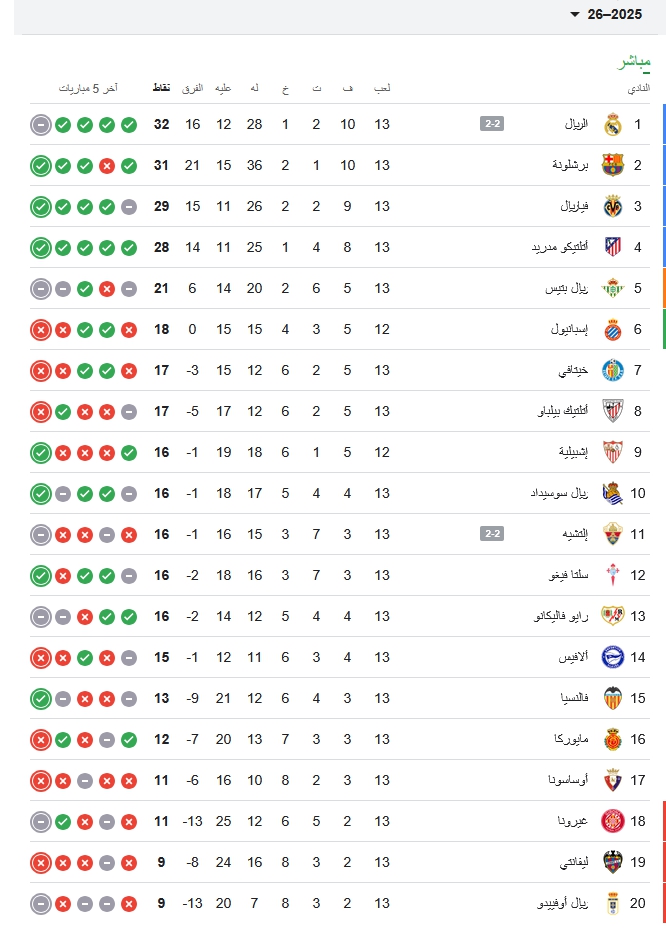This screenshot has height=943, width=666.
Task: Click the Athletic Bilbao club crest
Action: click(x=612, y=411)
